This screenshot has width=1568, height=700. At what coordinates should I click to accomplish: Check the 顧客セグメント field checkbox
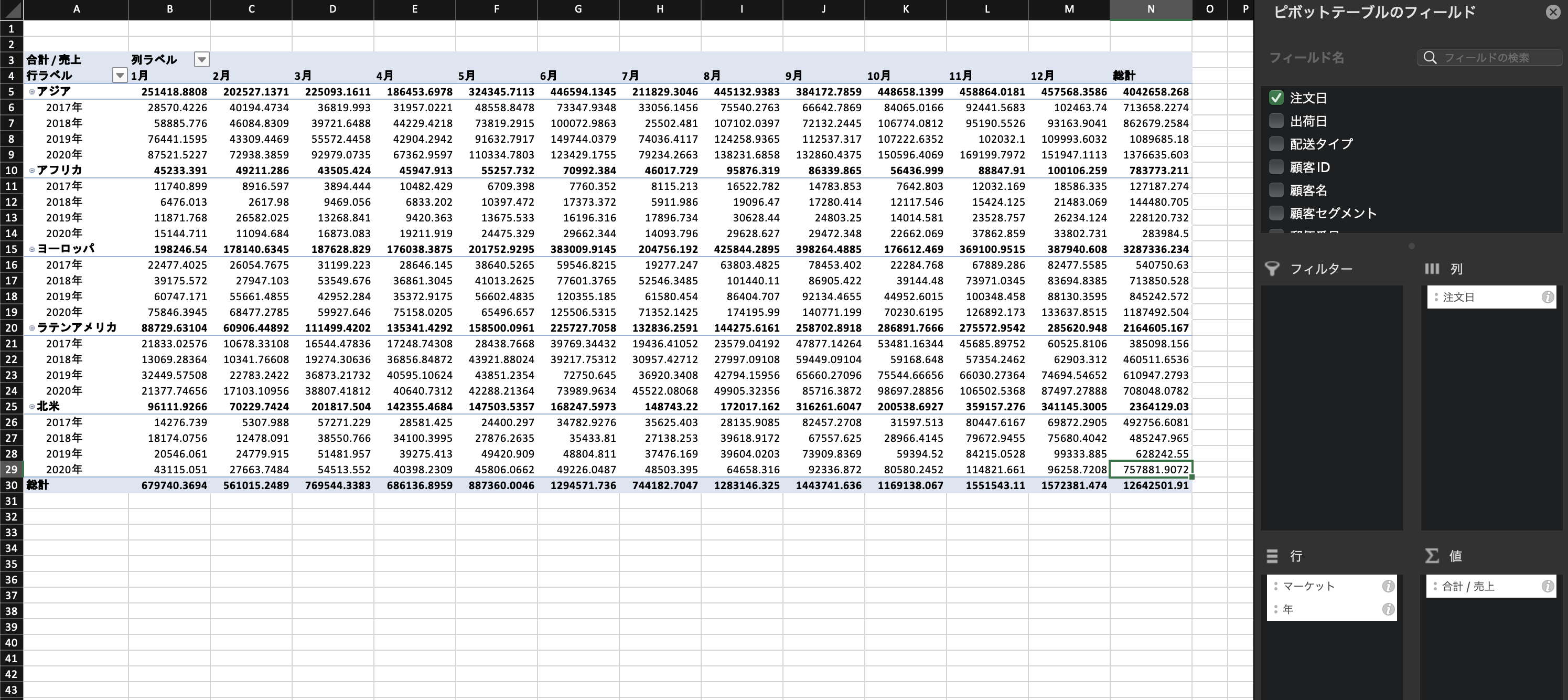pyautogui.click(x=1276, y=213)
